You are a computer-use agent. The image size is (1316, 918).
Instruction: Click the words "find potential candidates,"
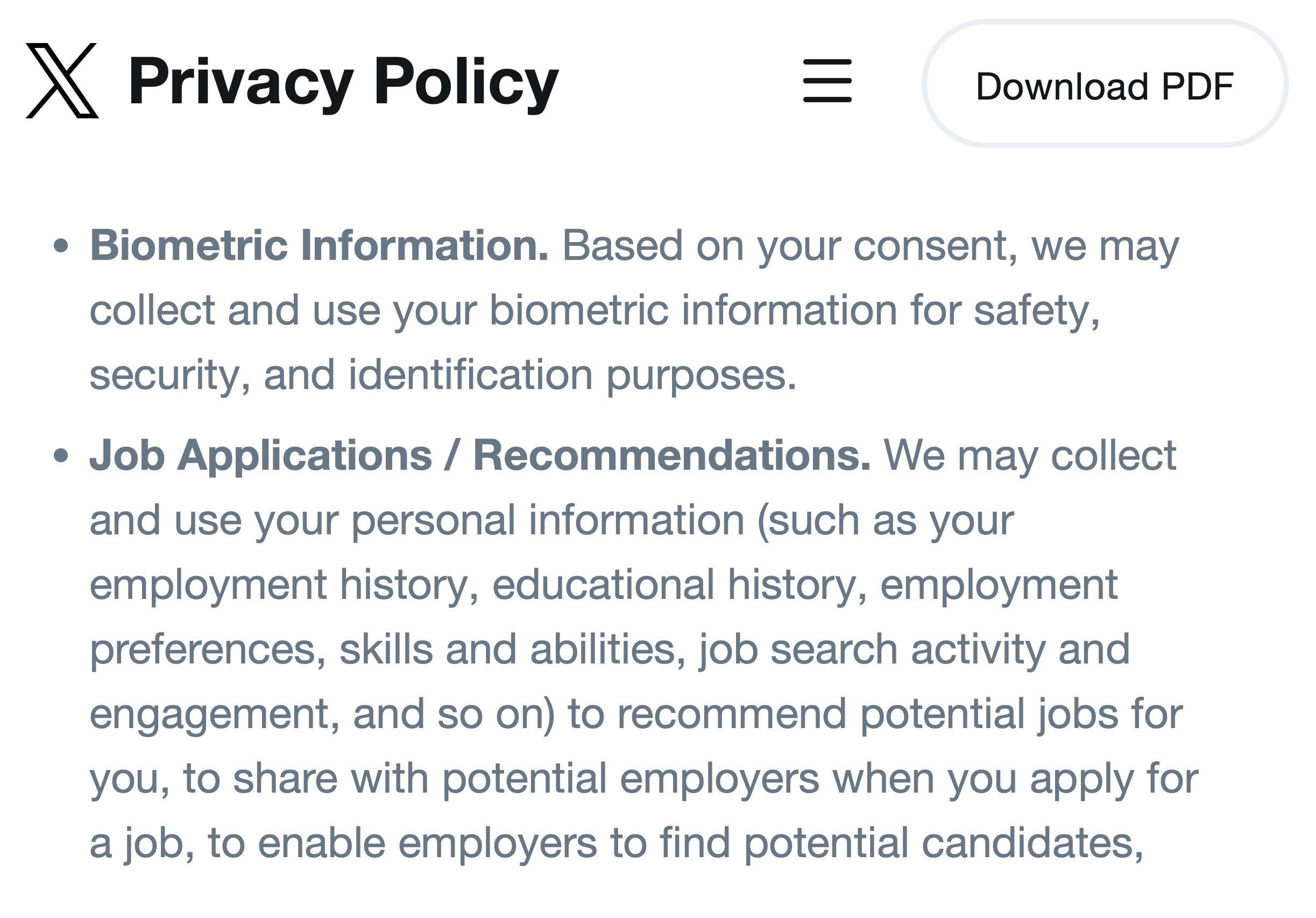(901, 843)
